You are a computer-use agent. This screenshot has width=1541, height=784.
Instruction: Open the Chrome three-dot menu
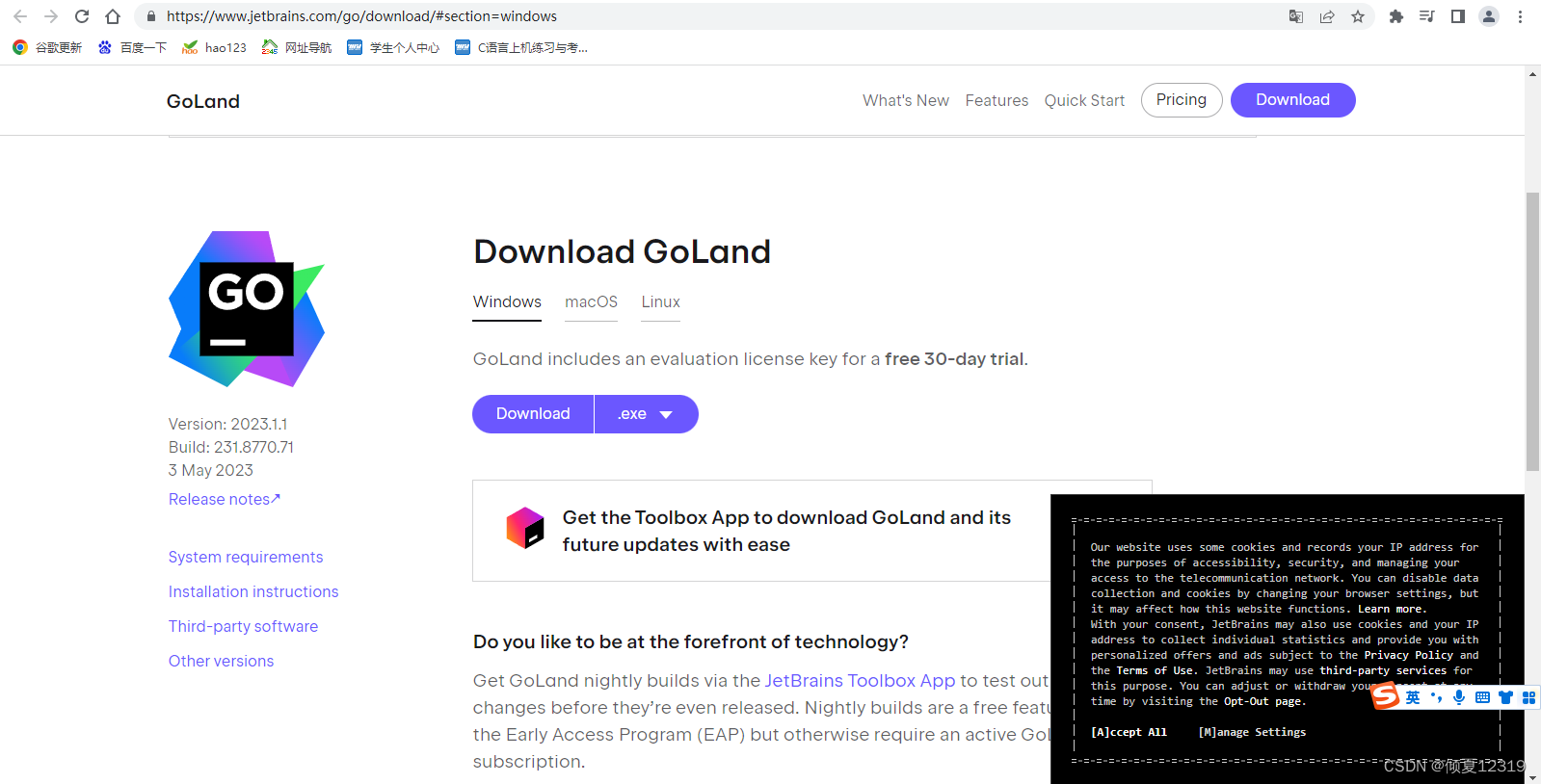1520,16
